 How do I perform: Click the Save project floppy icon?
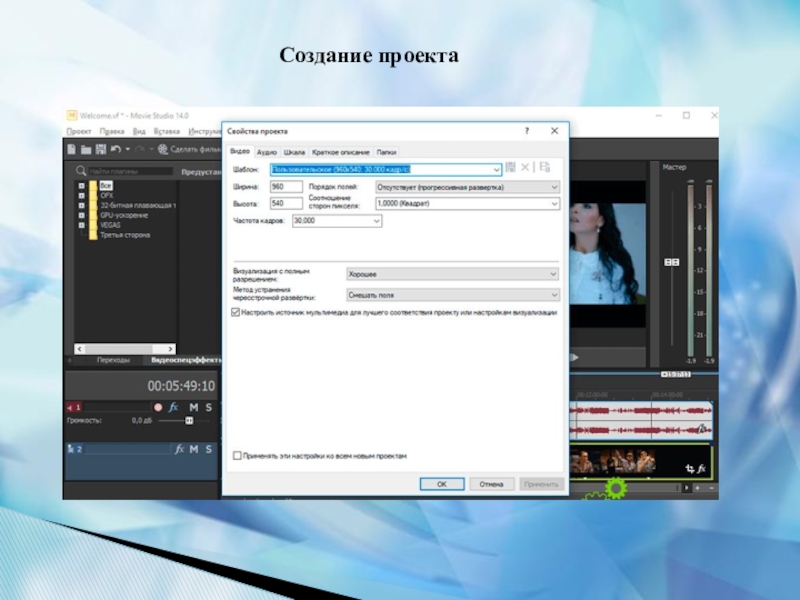click(100, 149)
